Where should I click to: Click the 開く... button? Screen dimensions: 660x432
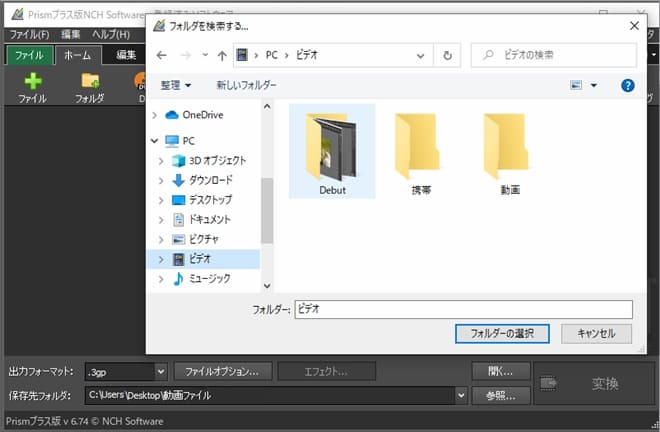(500, 371)
